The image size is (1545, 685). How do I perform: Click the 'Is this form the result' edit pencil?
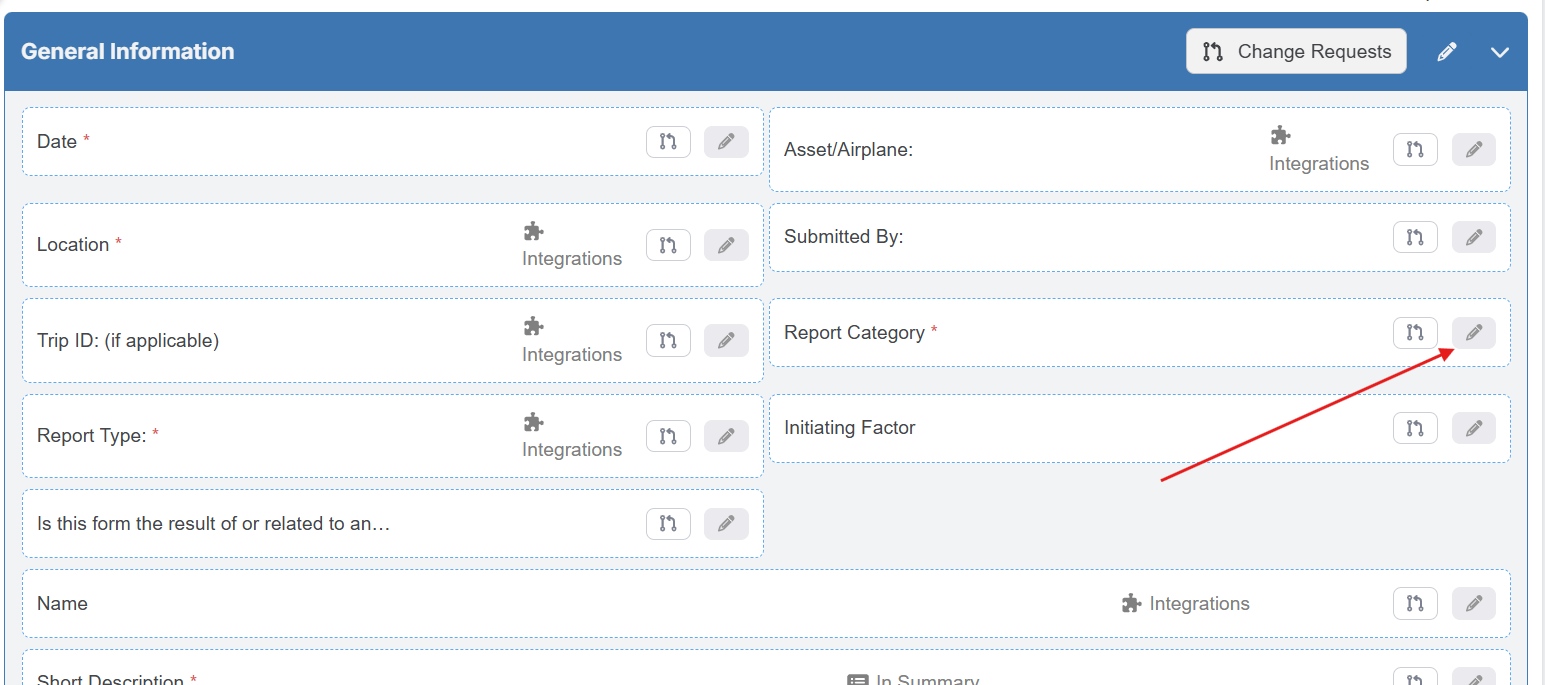point(726,523)
